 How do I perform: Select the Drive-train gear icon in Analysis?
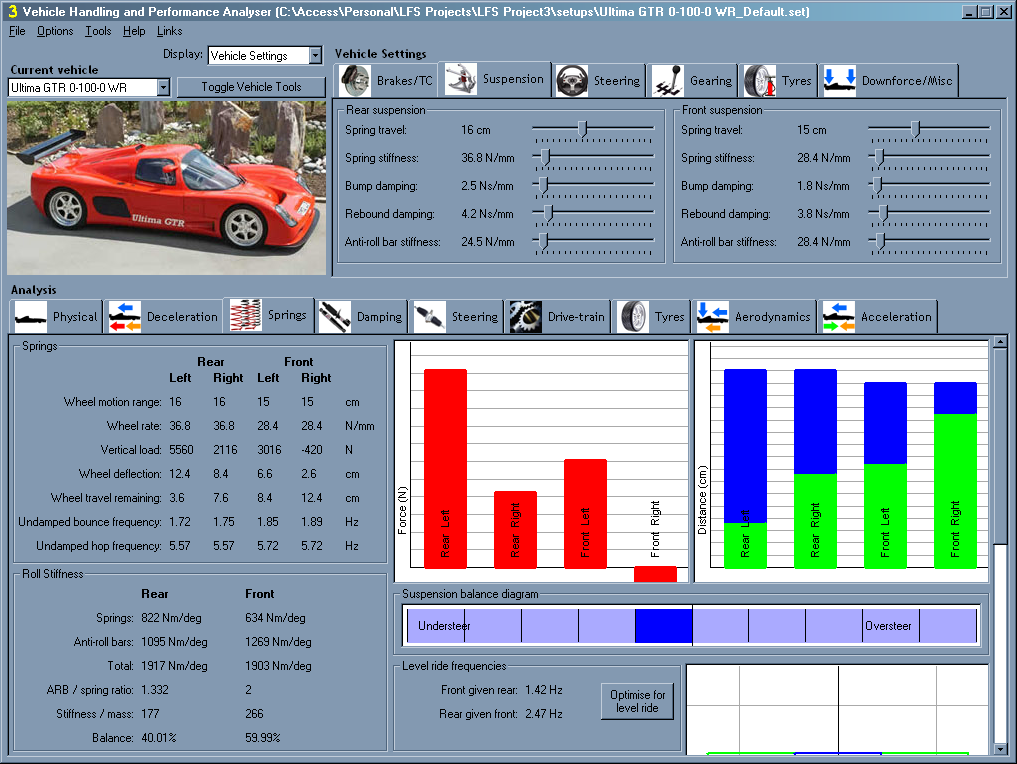click(525, 316)
